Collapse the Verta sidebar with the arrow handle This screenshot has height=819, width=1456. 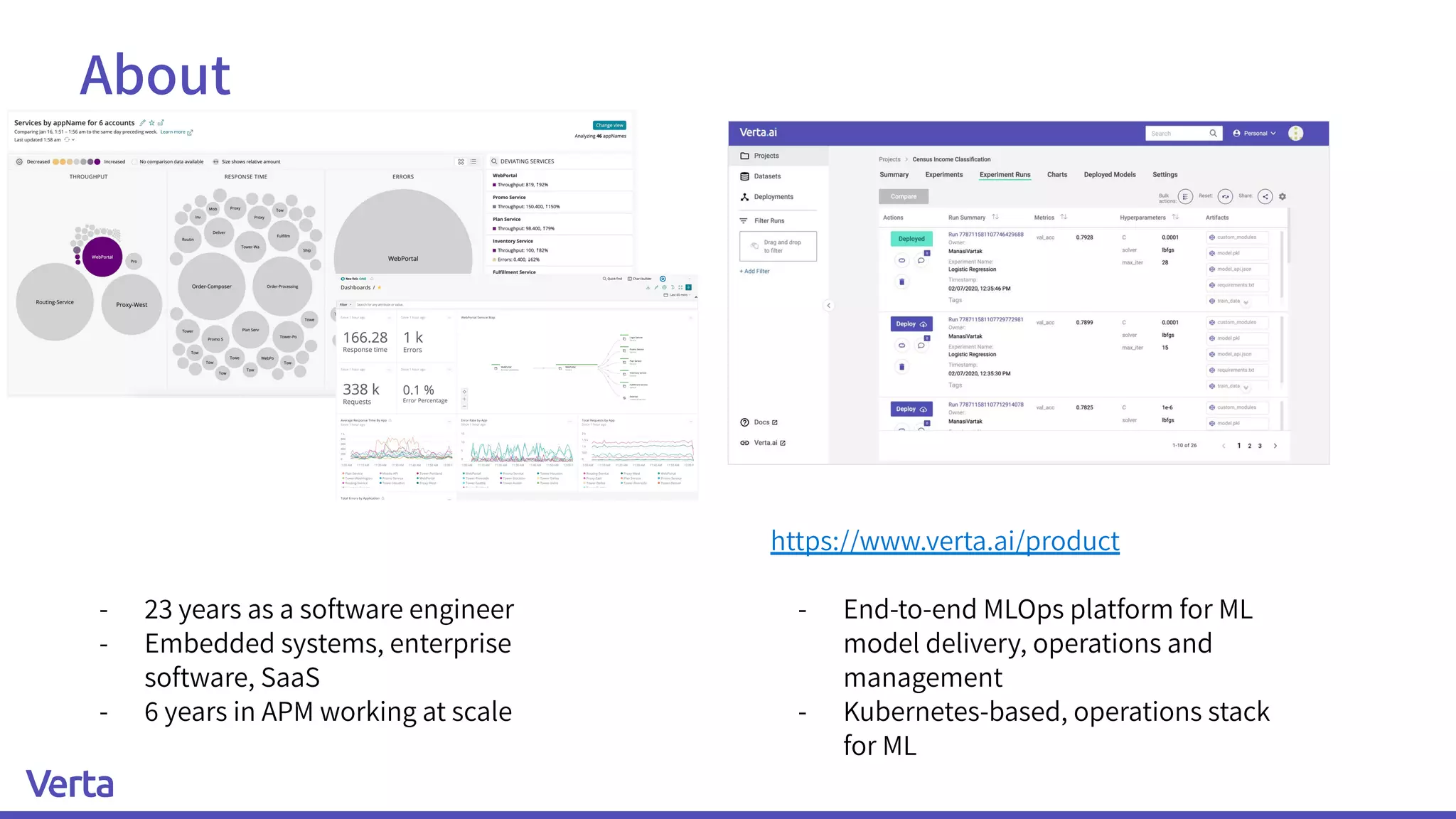[x=828, y=306]
